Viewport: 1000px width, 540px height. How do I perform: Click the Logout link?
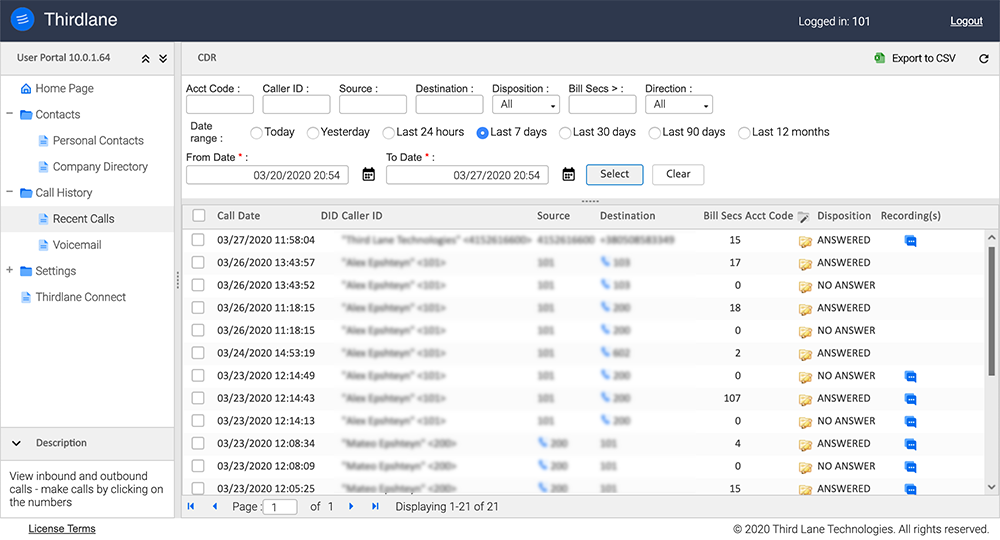[965, 21]
